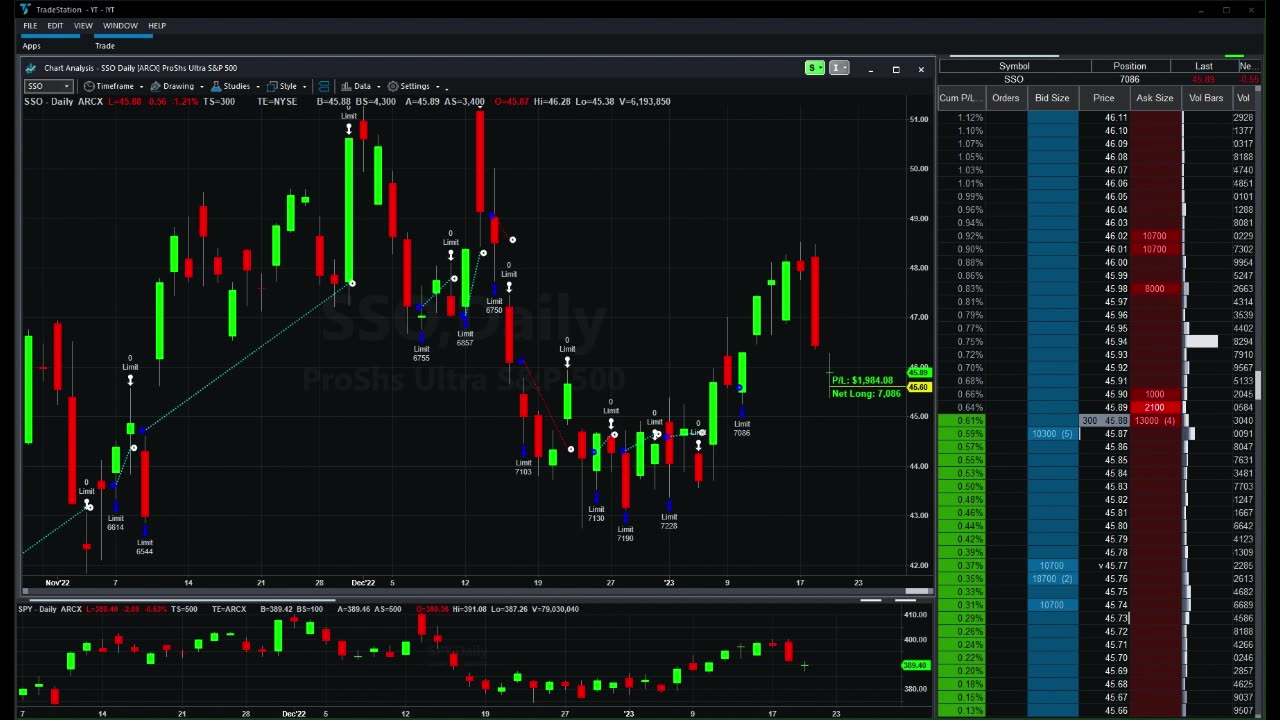The image size is (1280, 720).
Task: Click the Ask Size column header
Action: [1154, 98]
